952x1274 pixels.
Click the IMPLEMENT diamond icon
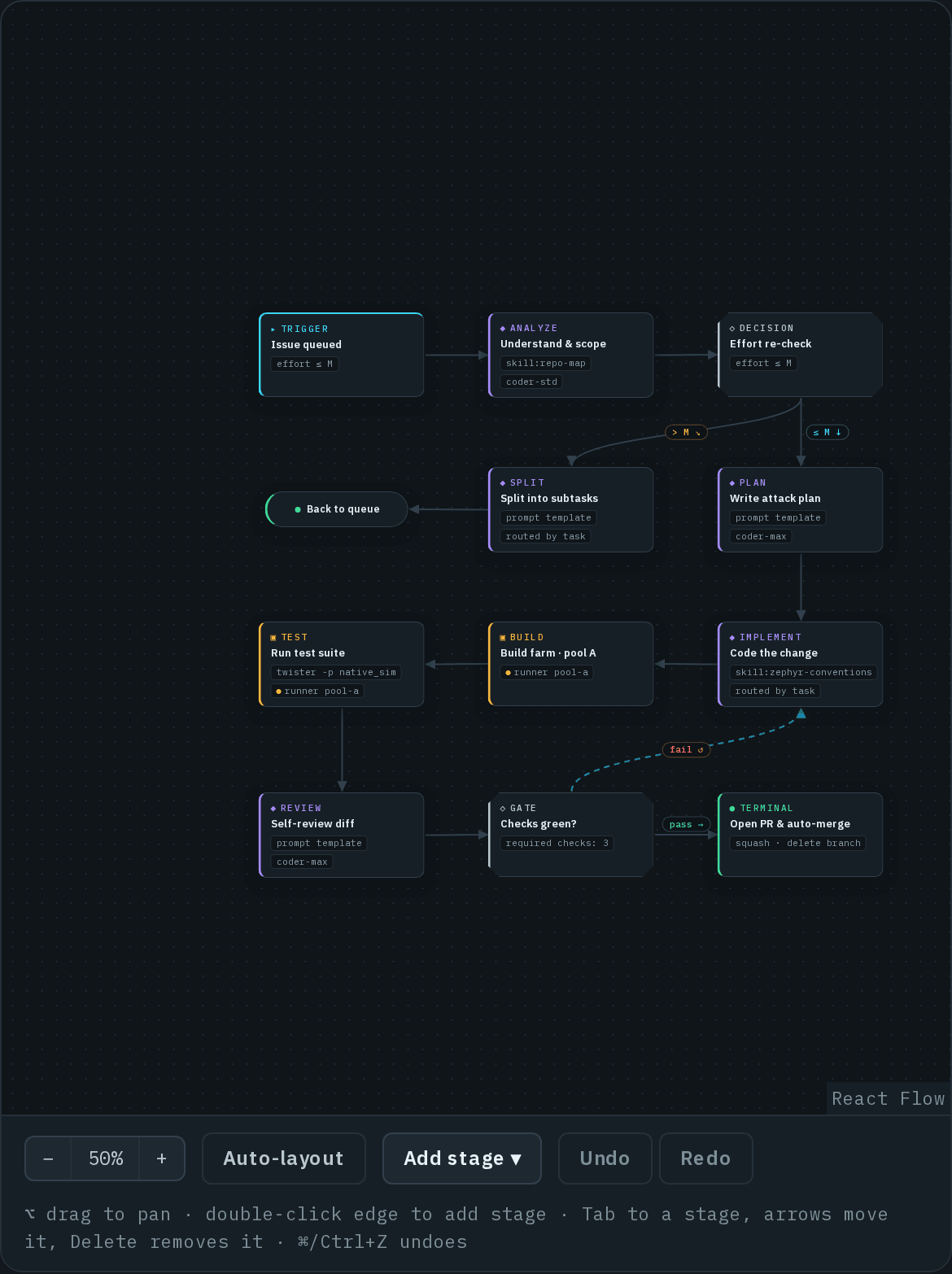pos(732,638)
